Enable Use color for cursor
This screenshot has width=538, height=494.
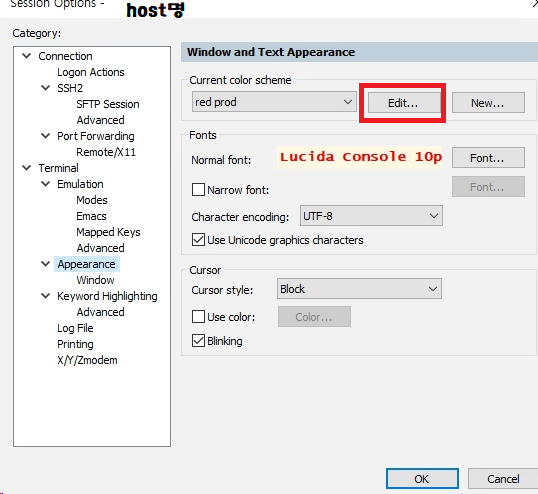click(198, 317)
